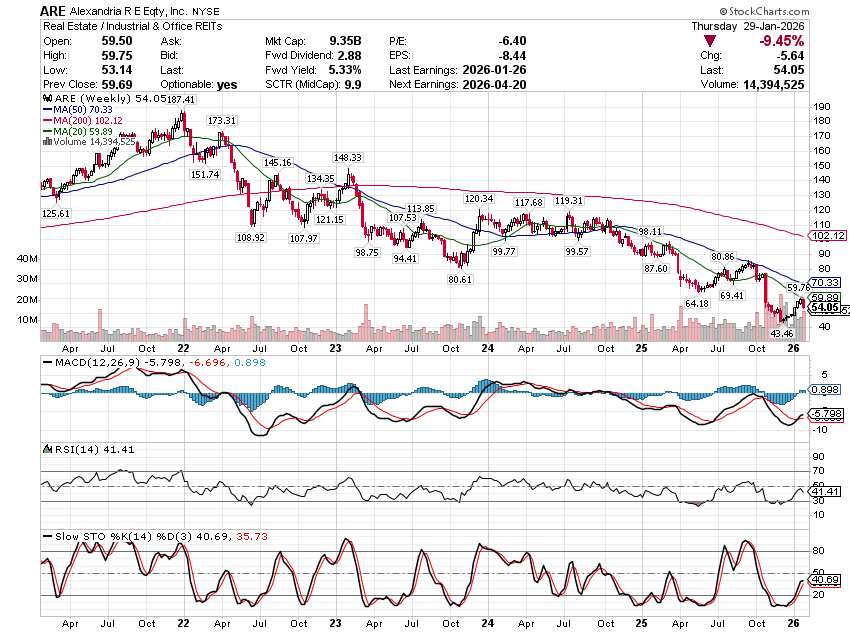Click the MACD panel legend marker
This screenshot has width=850, height=633.
click(46, 360)
